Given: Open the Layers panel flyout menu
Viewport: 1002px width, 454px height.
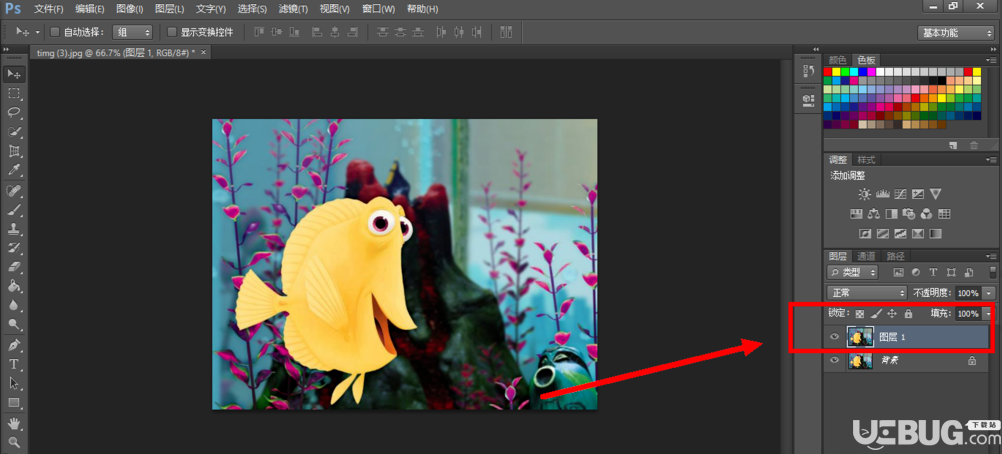Looking at the screenshot, I should point(991,256).
